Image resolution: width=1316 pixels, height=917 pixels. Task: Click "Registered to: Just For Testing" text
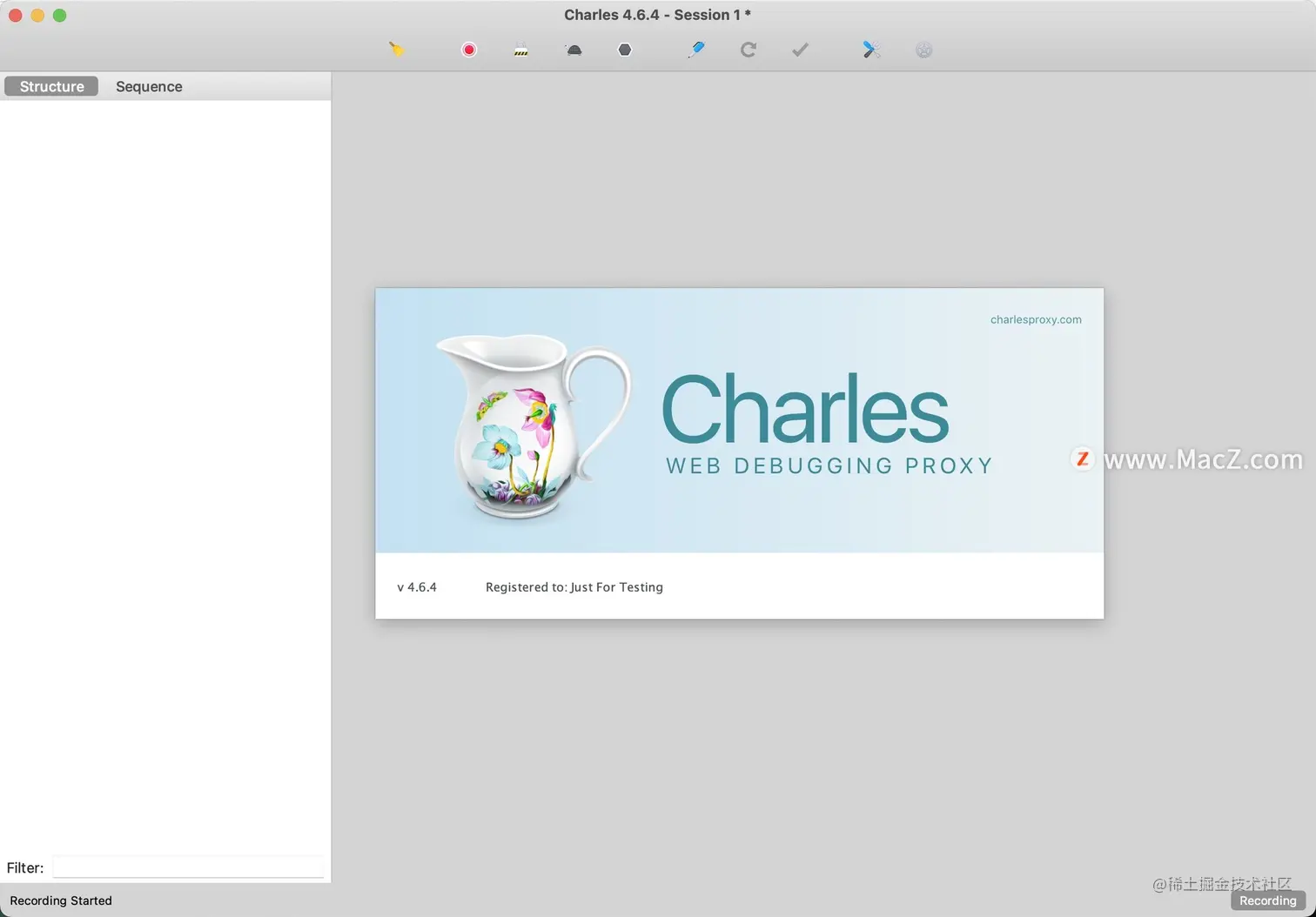pyautogui.click(x=574, y=587)
